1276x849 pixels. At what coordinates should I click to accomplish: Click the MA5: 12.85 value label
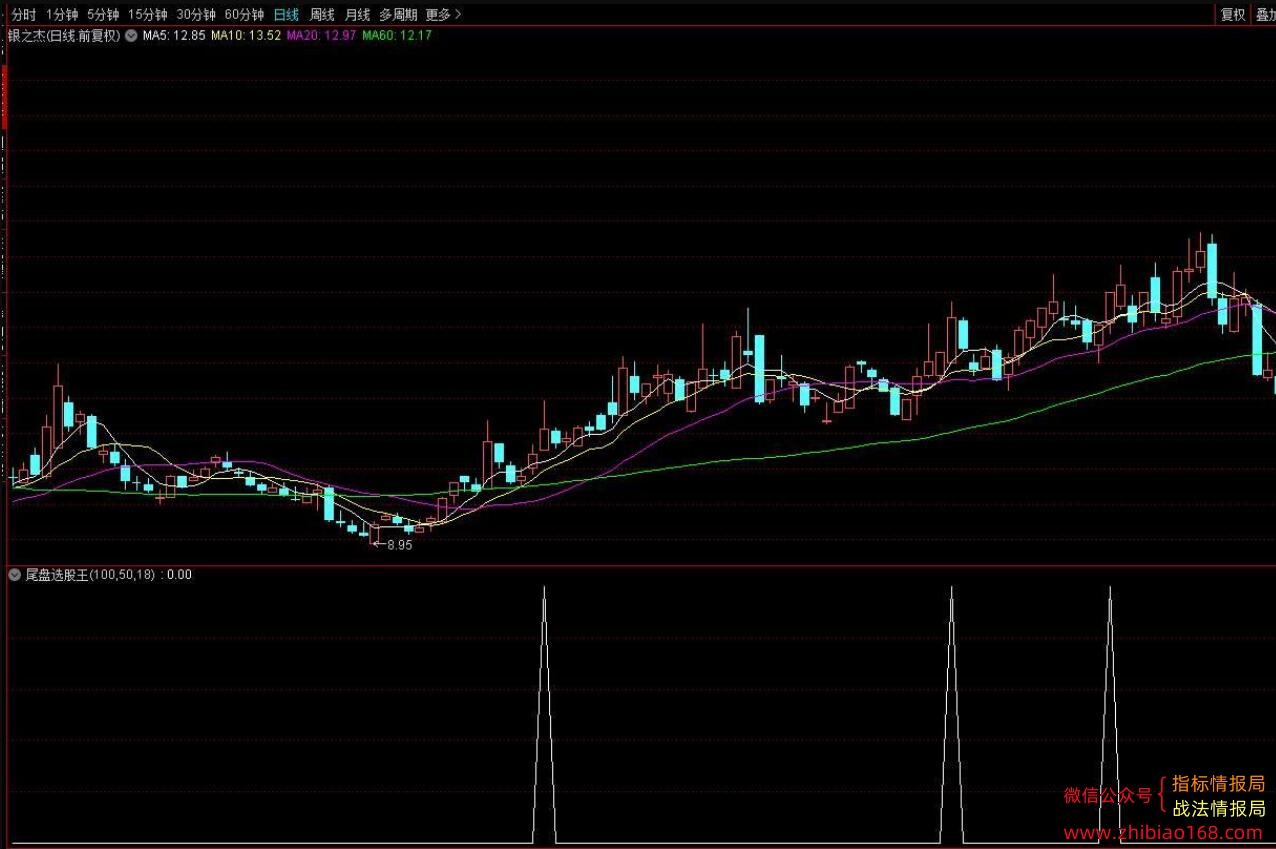point(174,36)
